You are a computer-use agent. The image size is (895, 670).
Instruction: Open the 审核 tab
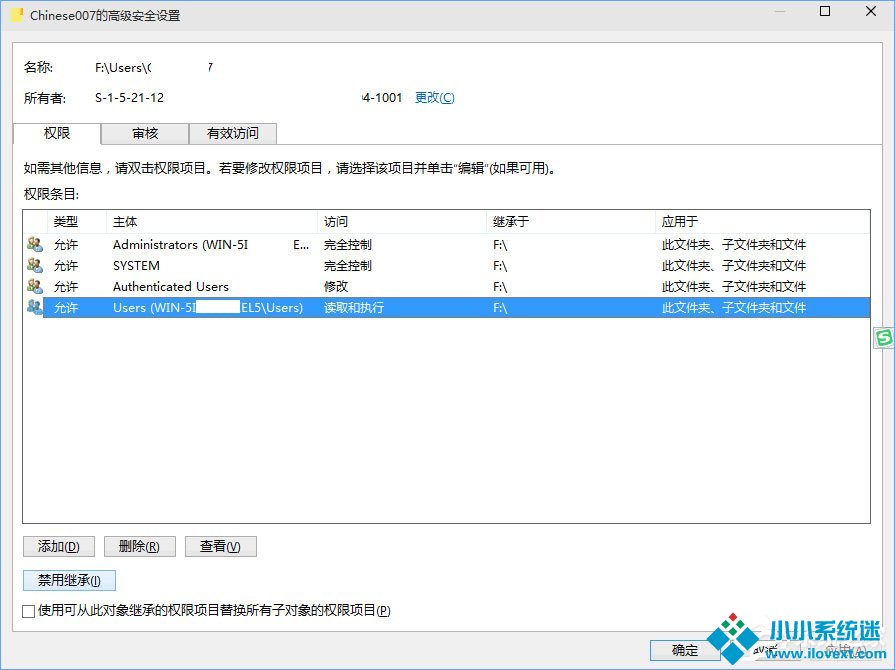pyautogui.click(x=145, y=134)
